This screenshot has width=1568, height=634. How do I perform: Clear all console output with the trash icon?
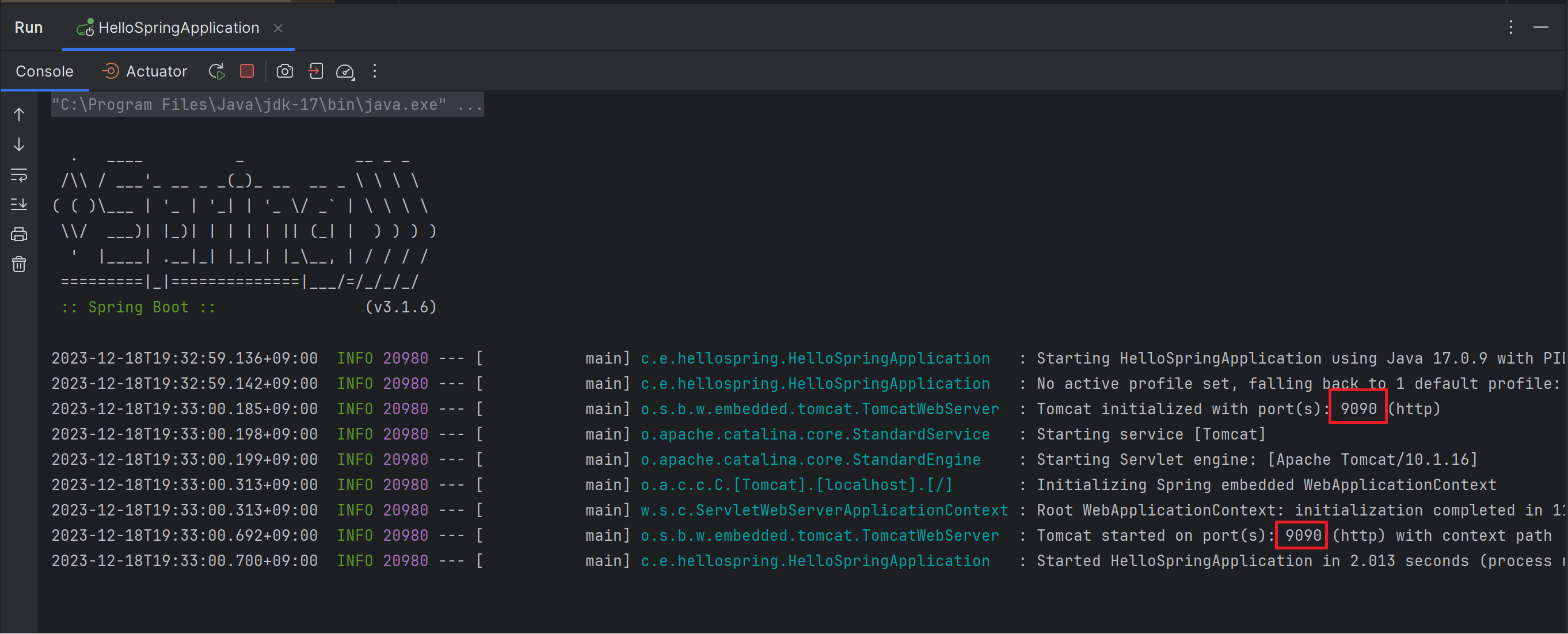coord(19,264)
